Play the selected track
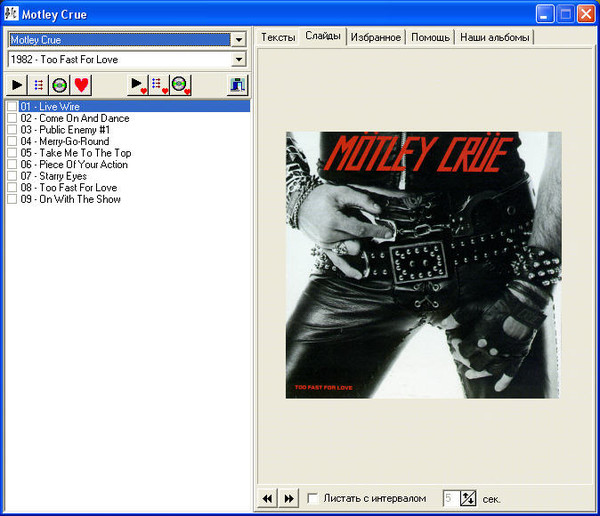The height and width of the screenshot is (516, 600). (x=16, y=85)
